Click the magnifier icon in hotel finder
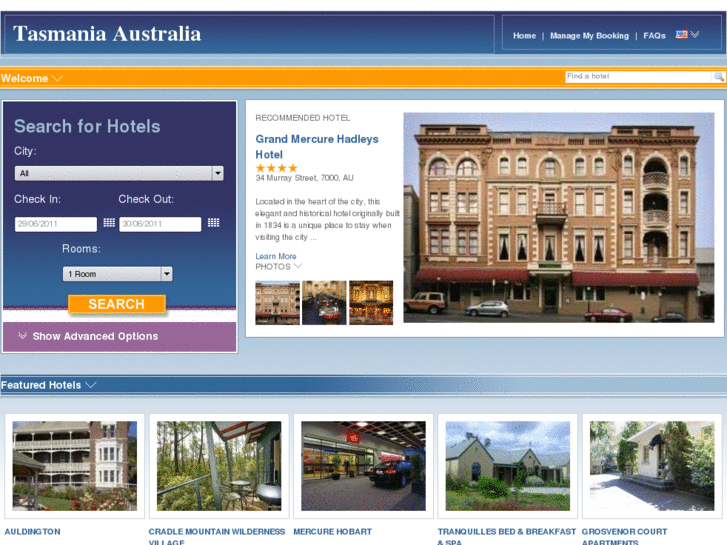727x545 pixels. tap(718, 77)
